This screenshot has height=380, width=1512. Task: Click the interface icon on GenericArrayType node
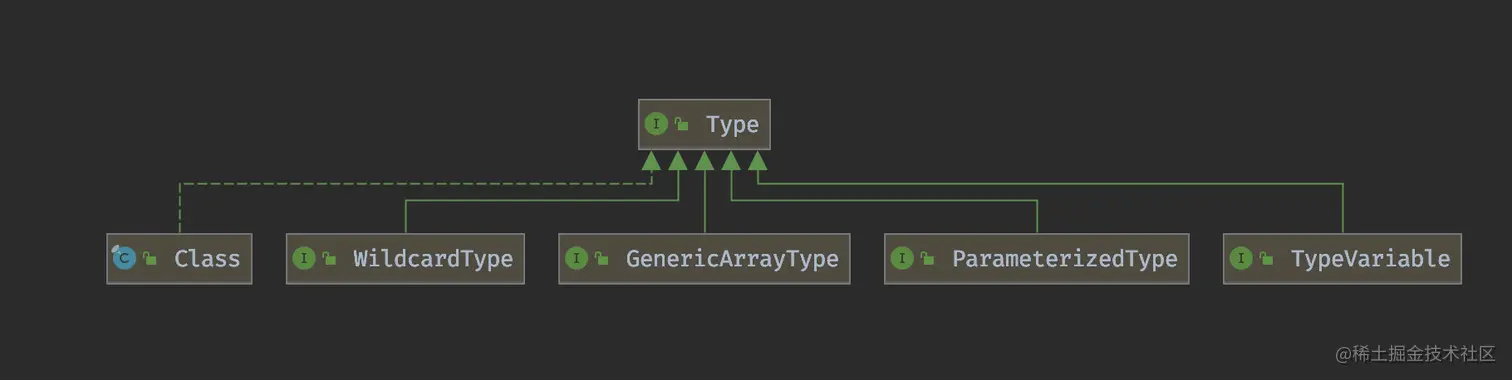pos(576,258)
